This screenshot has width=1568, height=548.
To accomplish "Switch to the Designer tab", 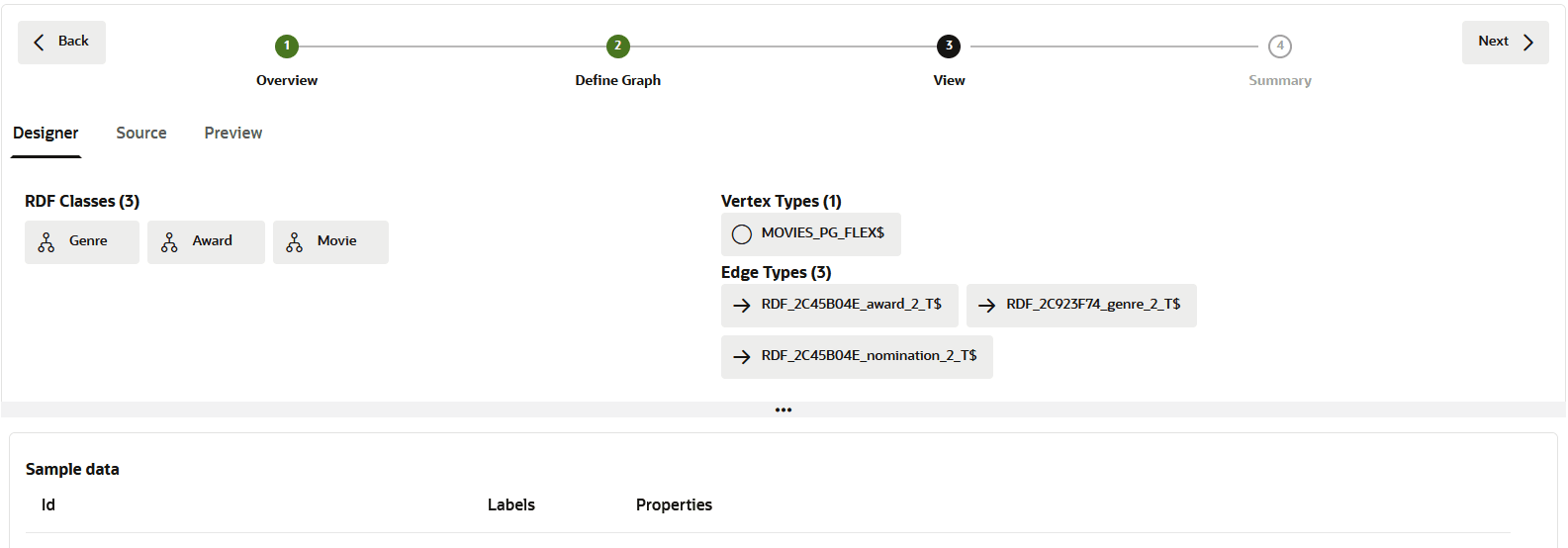I will (x=46, y=134).
